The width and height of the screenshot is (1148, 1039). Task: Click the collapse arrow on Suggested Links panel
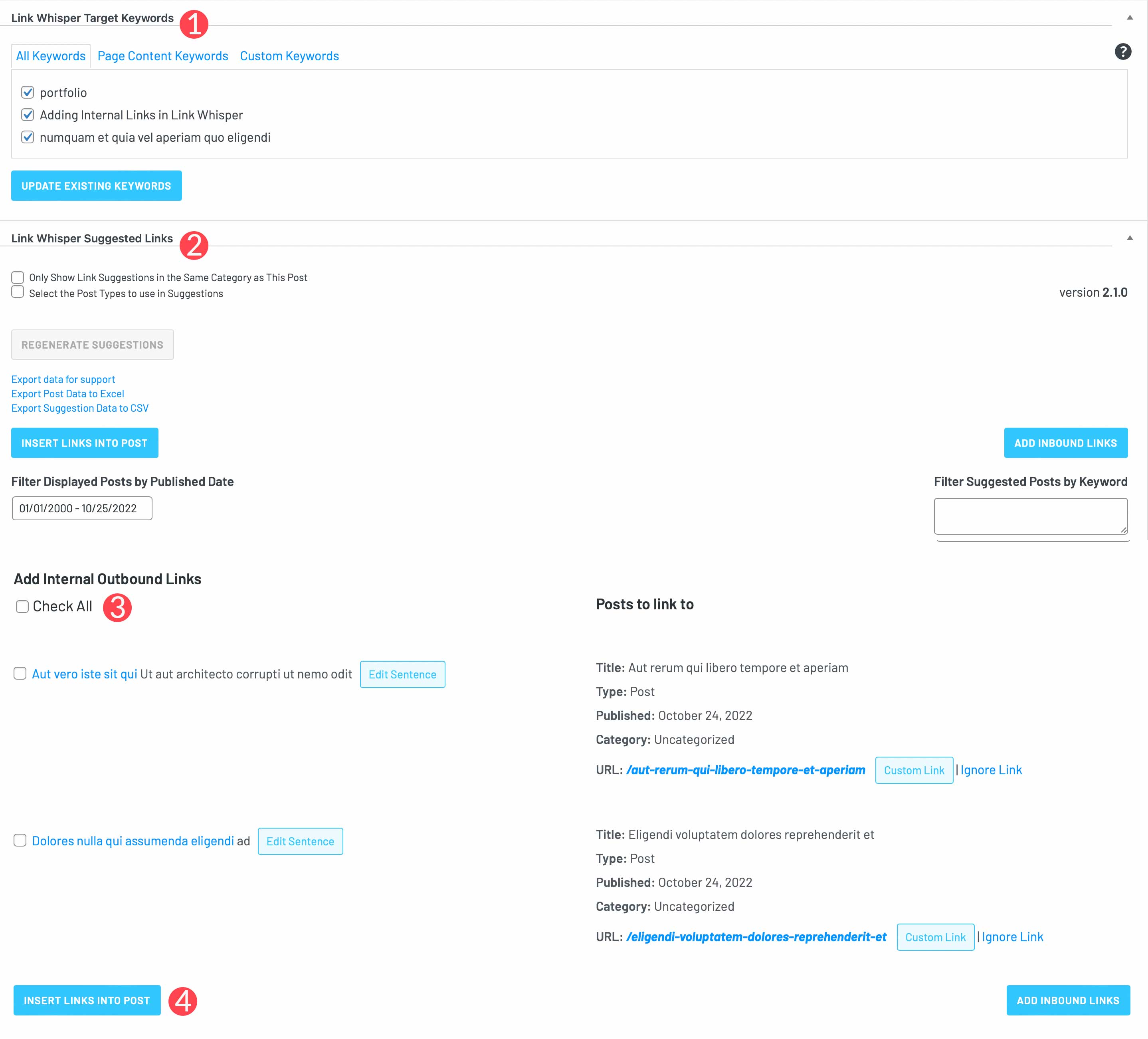(x=1130, y=237)
